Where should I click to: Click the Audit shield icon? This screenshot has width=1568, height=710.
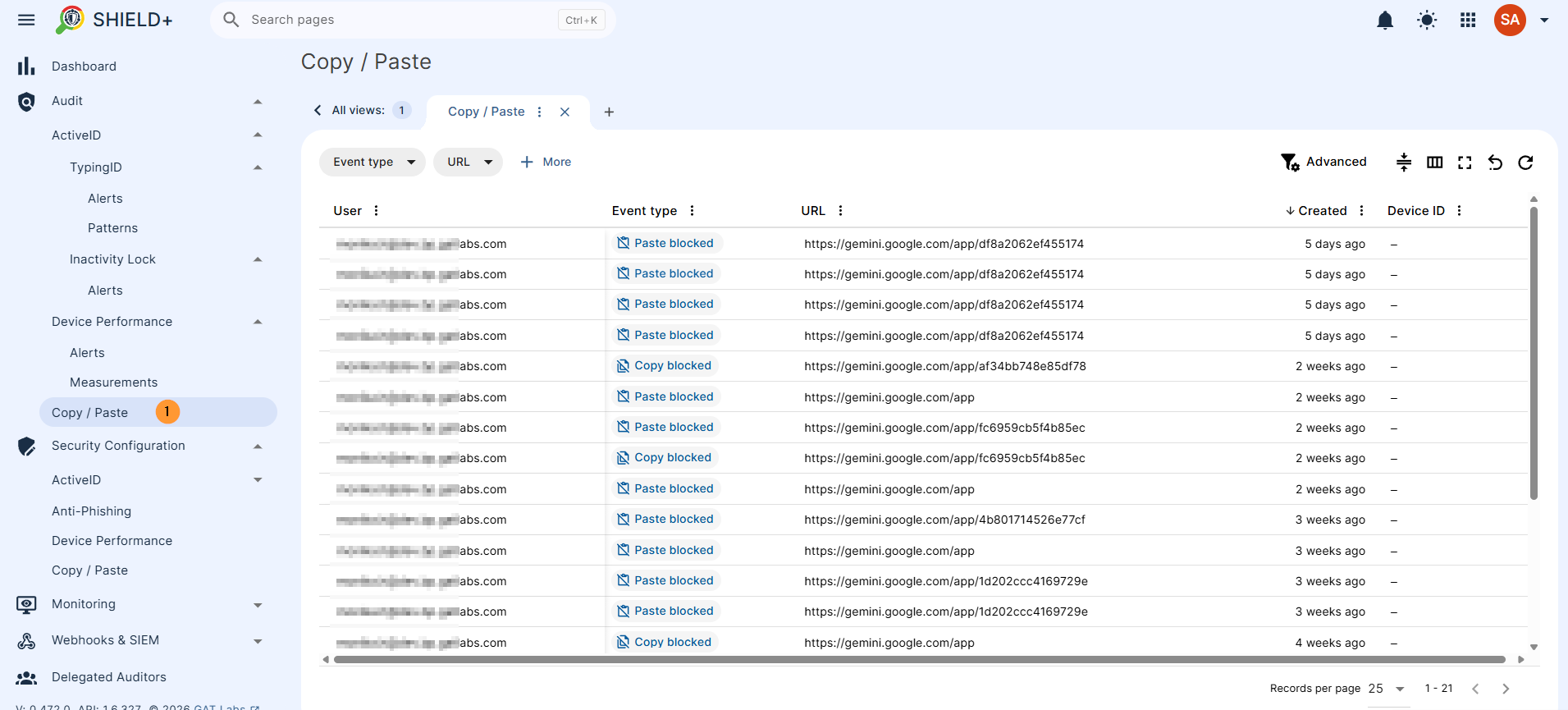[26, 101]
